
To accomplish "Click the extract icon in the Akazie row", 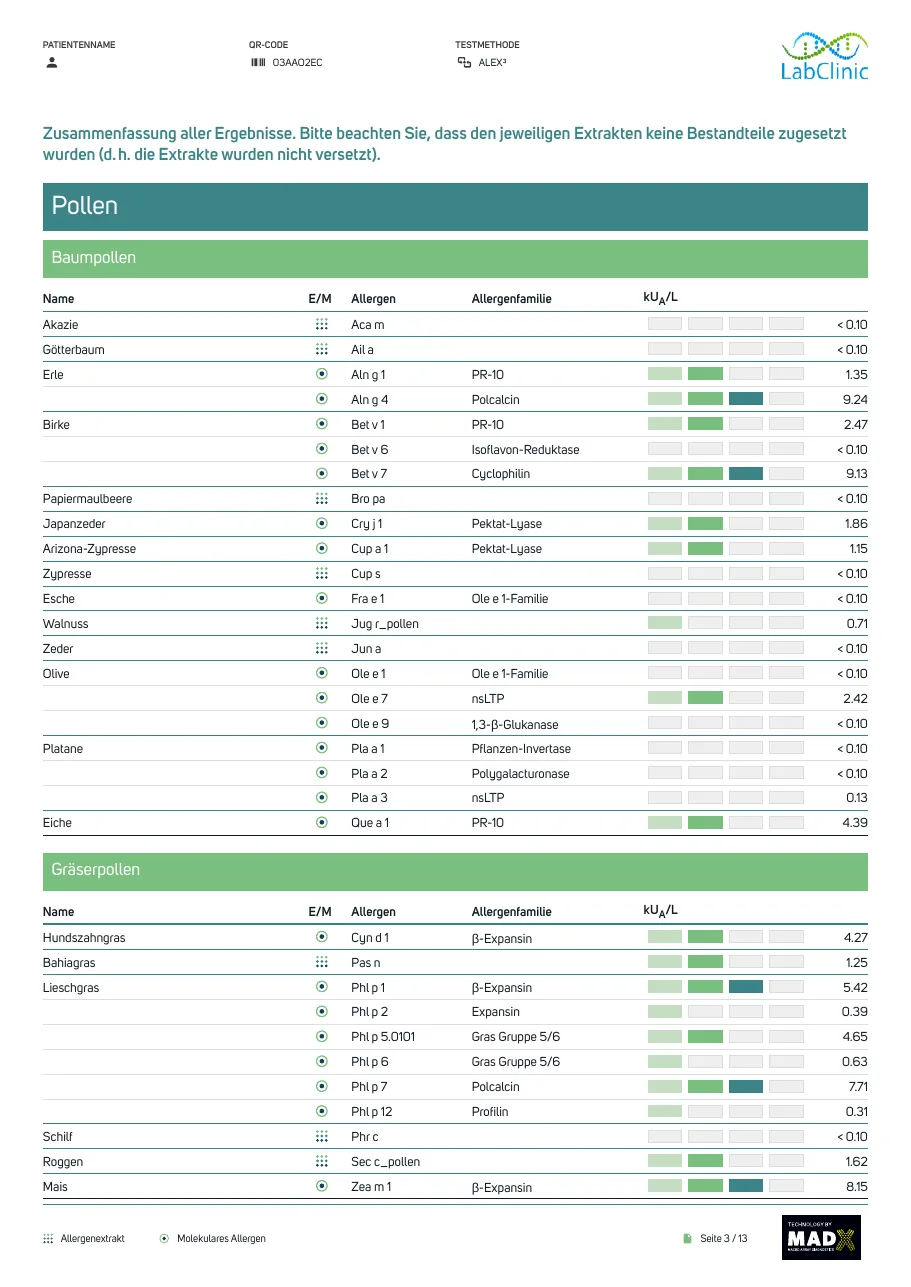I will tap(321, 324).
